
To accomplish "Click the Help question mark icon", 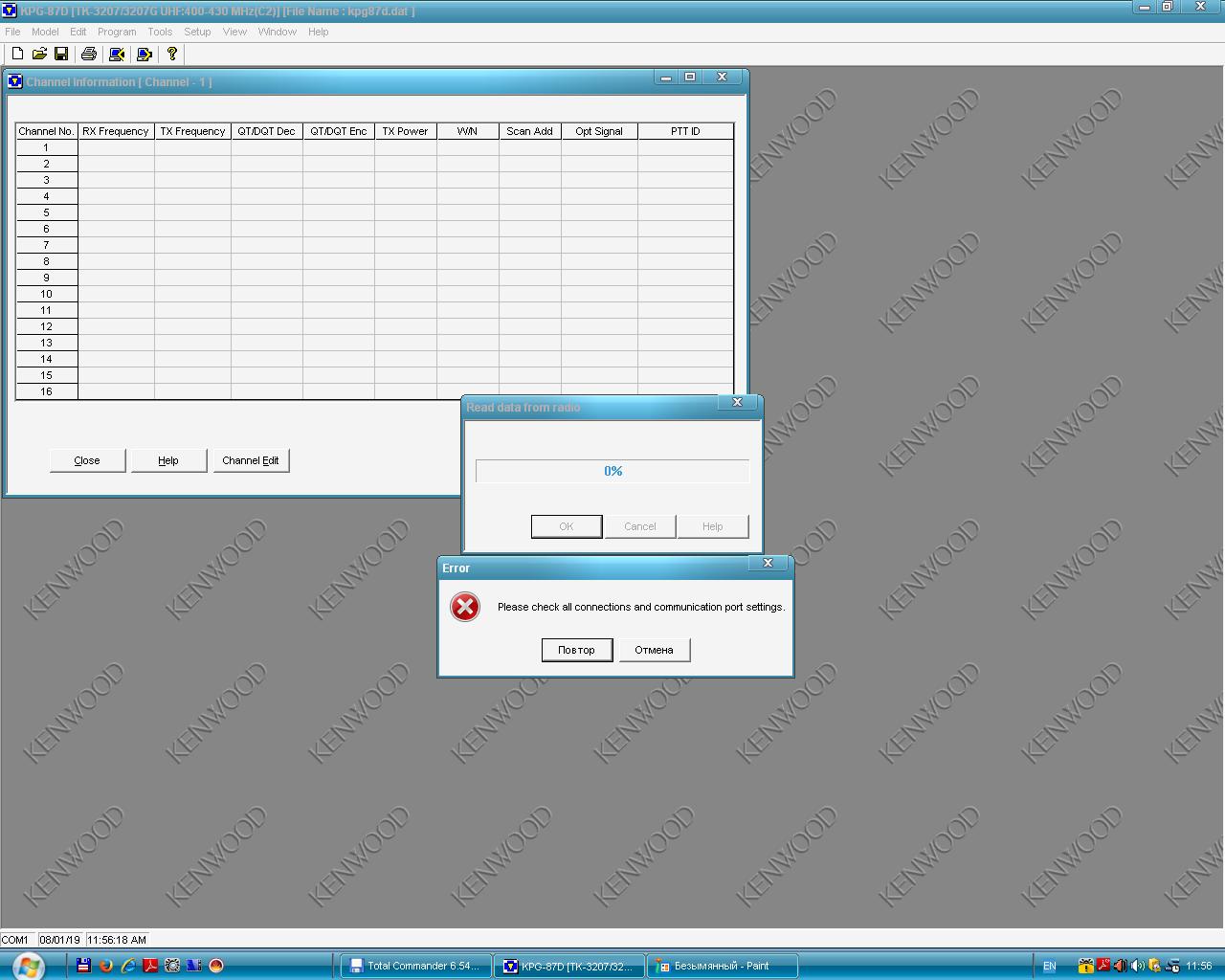I will (x=172, y=55).
